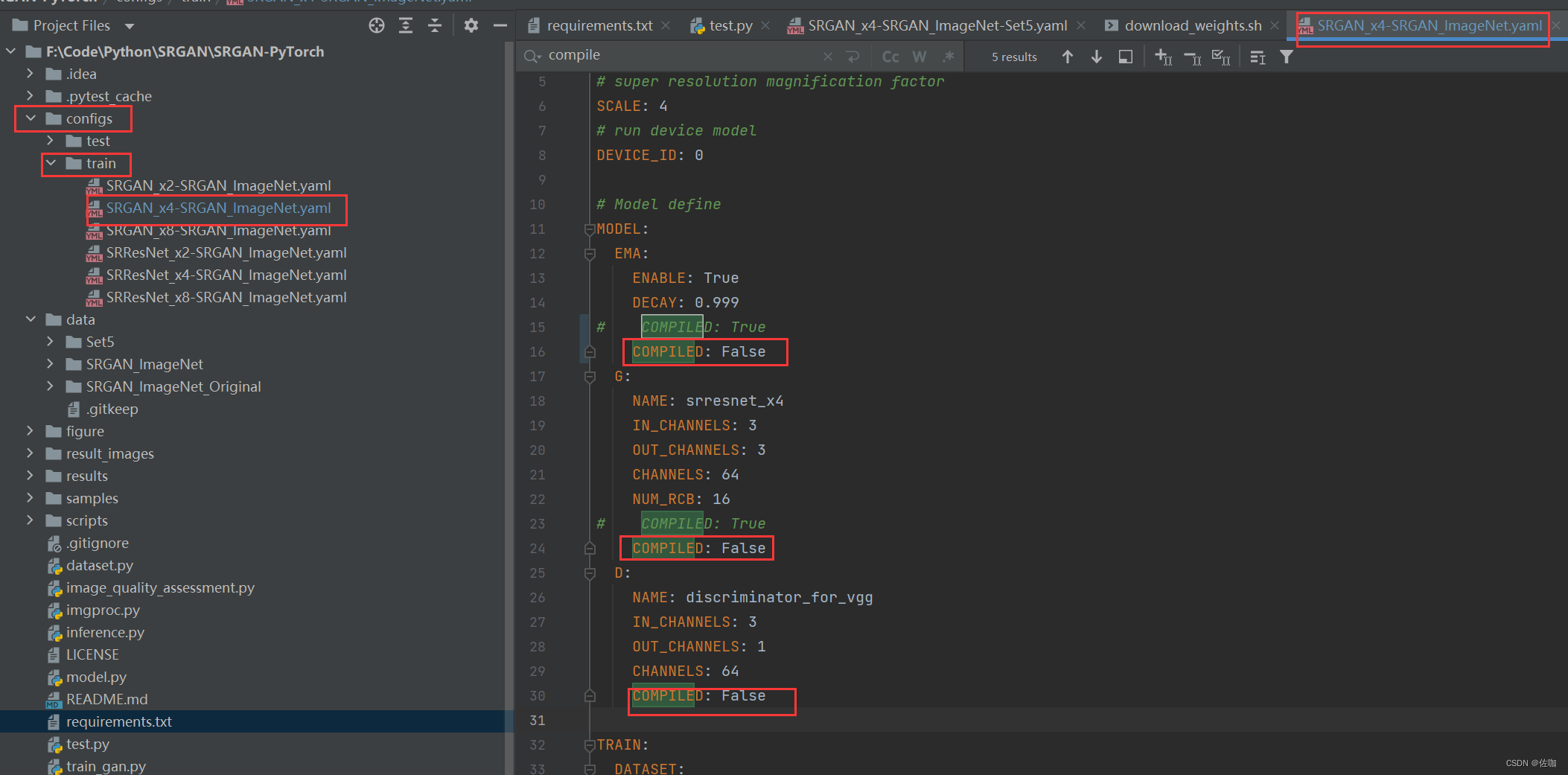This screenshot has width=1568, height=775.
Task: Click the search magnifier history icon
Action: (x=532, y=56)
